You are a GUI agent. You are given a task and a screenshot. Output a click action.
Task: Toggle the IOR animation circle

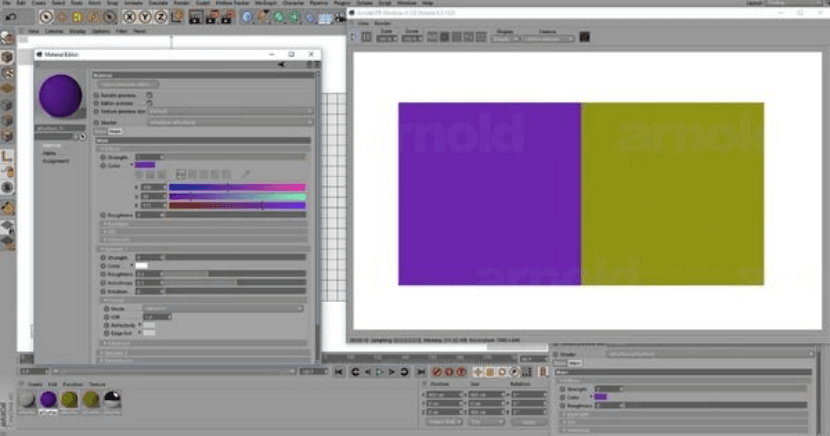(106, 317)
